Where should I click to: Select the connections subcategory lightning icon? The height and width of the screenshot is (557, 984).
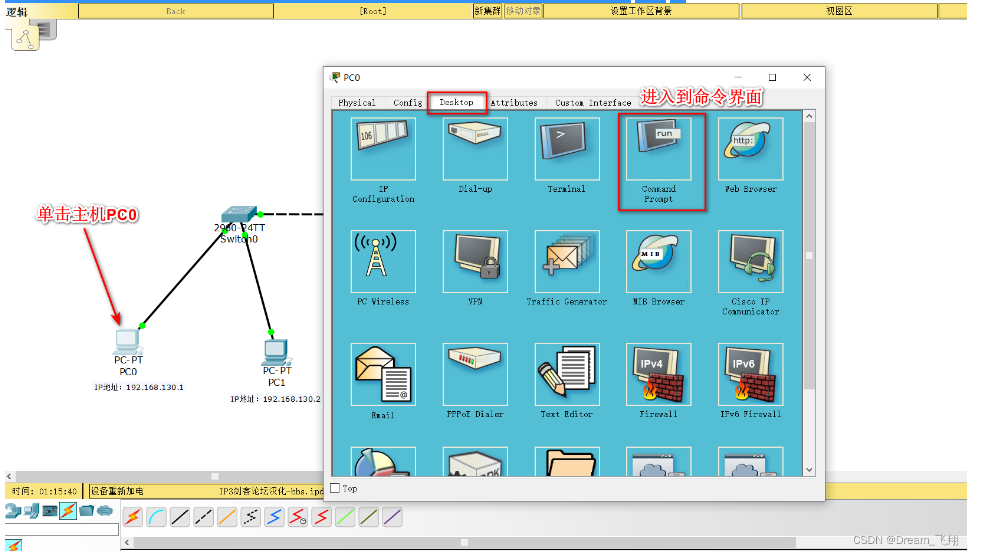[14, 546]
